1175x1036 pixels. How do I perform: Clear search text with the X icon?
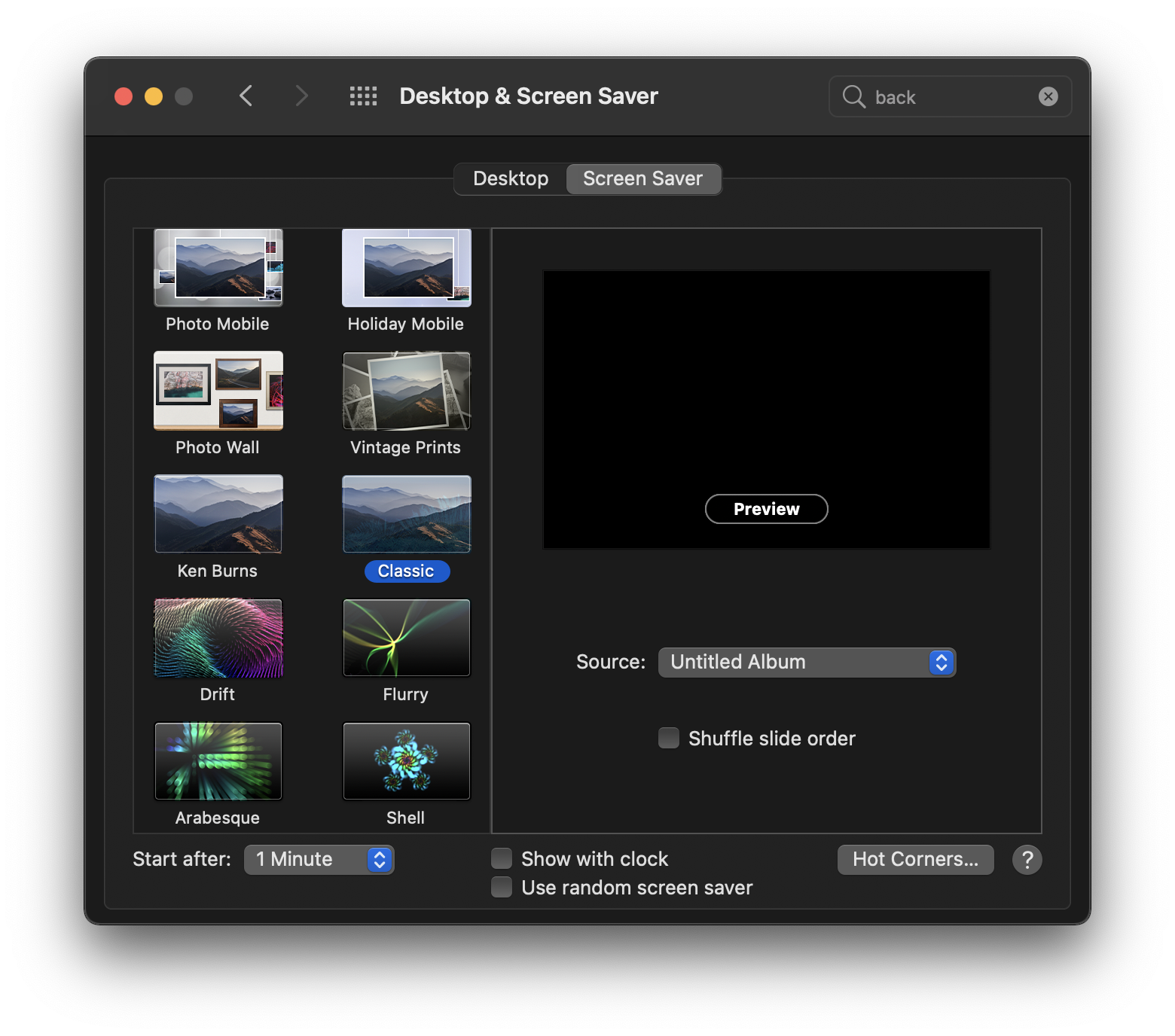click(x=1048, y=96)
